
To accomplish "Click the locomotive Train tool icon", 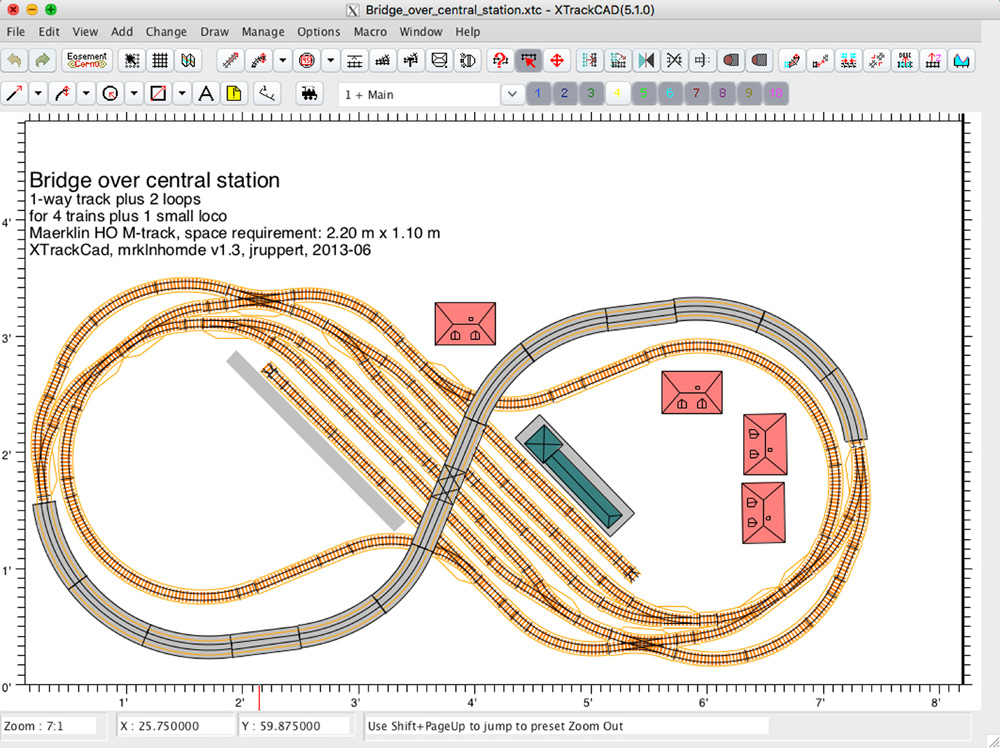I will coord(310,92).
